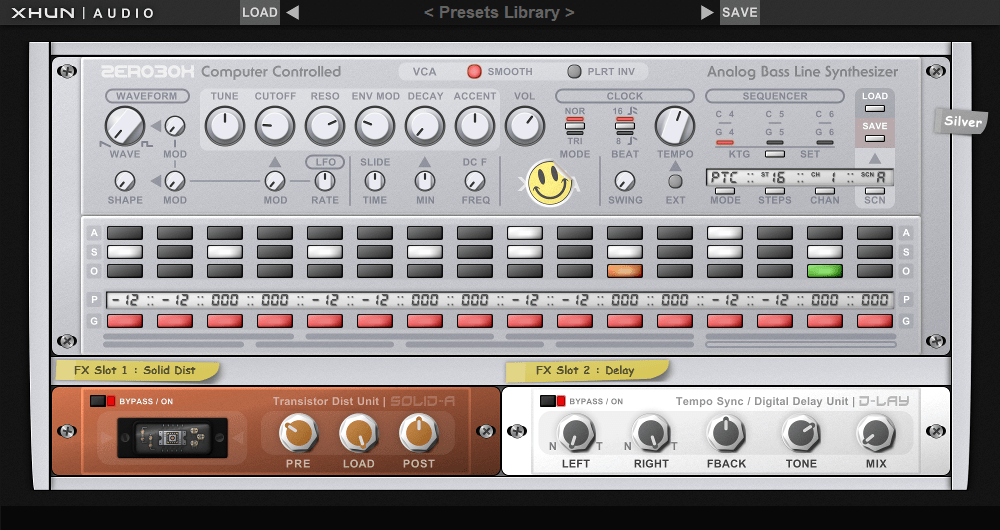
Task: Click the TEMPO knob in Clock section
Action: coord(674,127)
